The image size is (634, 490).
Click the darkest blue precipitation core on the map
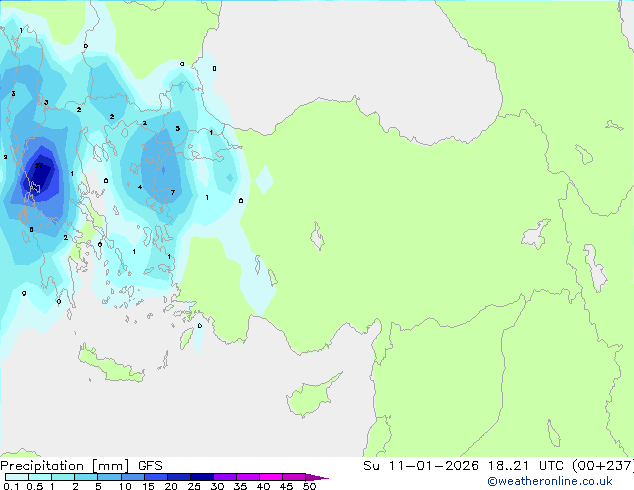point(40,176)
